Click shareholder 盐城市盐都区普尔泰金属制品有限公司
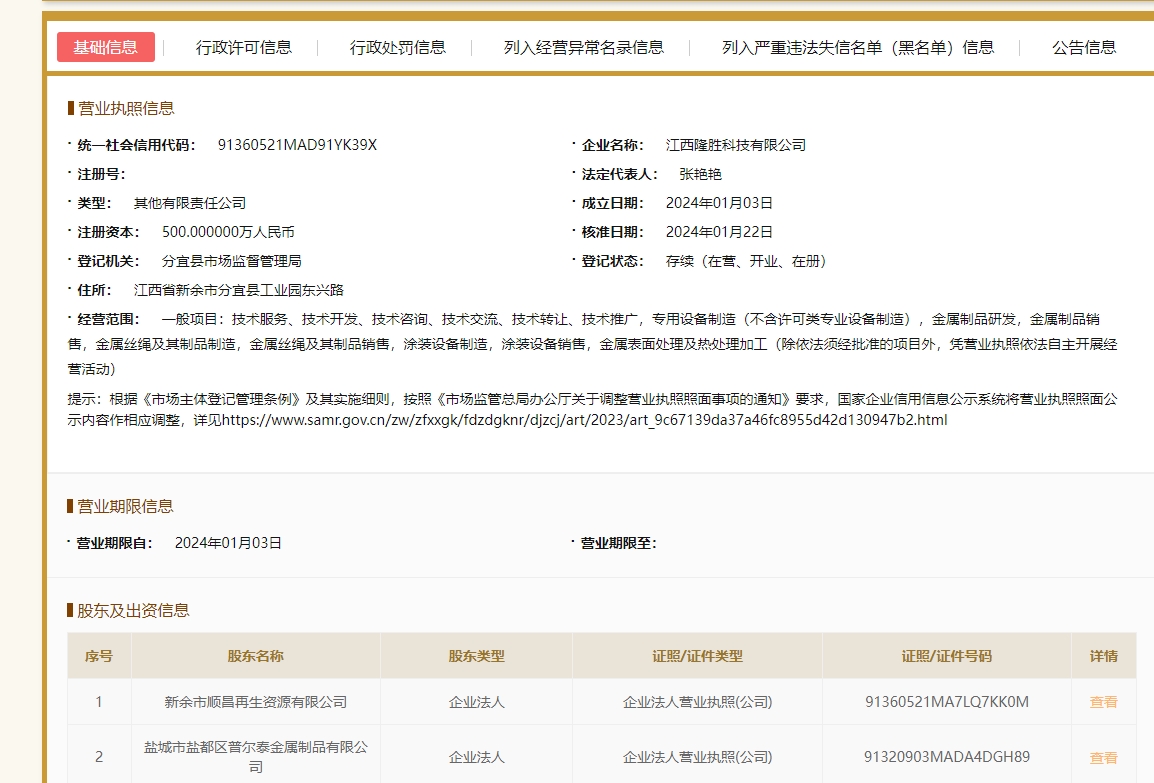This screenshot has height=783, width=1154. 255,757
